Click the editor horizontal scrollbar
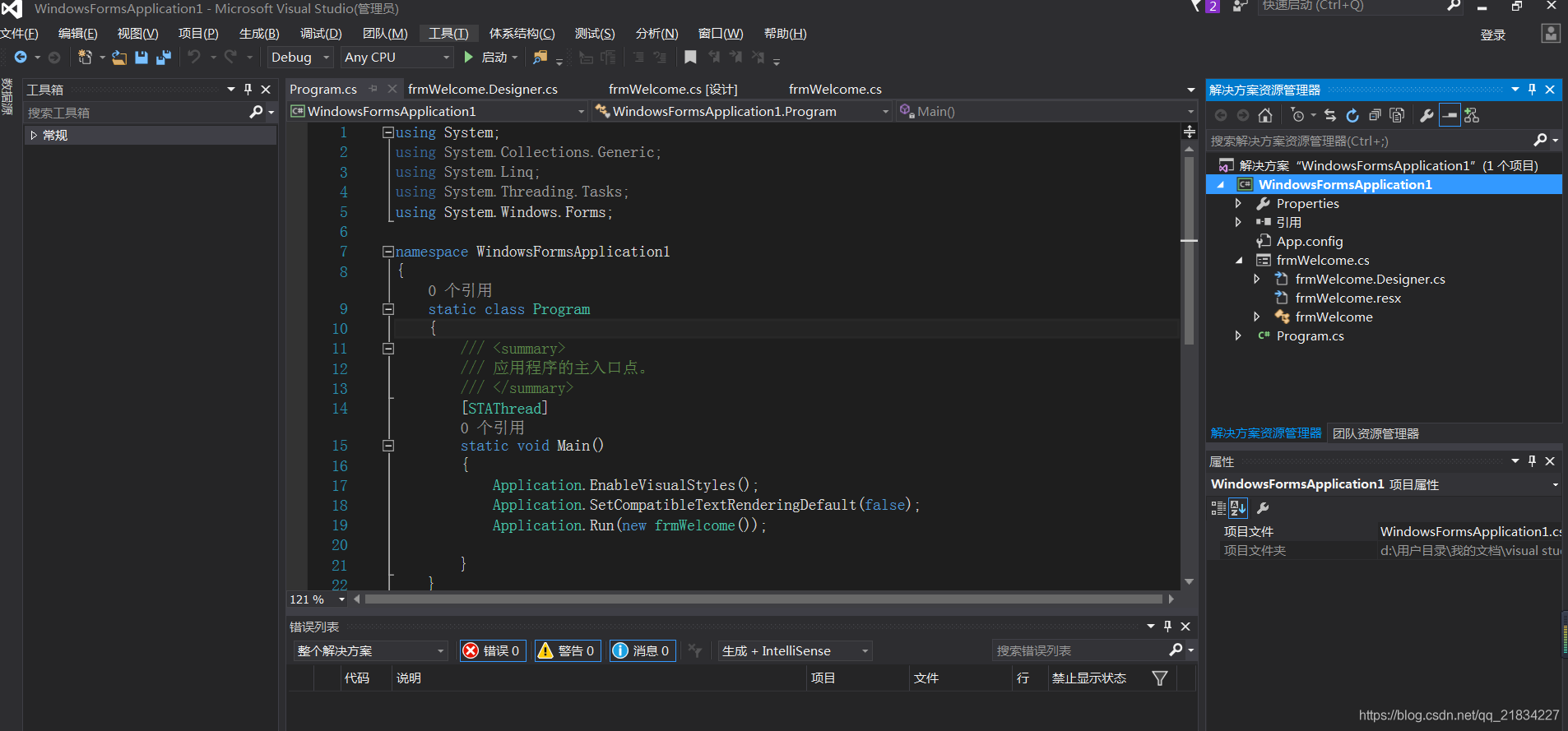The image size is (1568, 731). click(763, 599)
